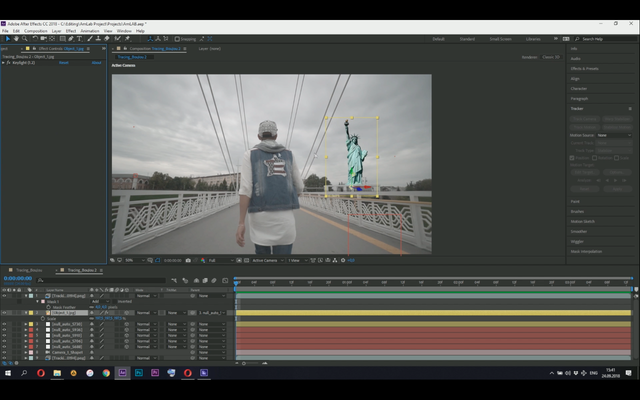Toggle visibility of Object_1.jpg layer
Screen dimensions: 640x400
coord(4,313)
